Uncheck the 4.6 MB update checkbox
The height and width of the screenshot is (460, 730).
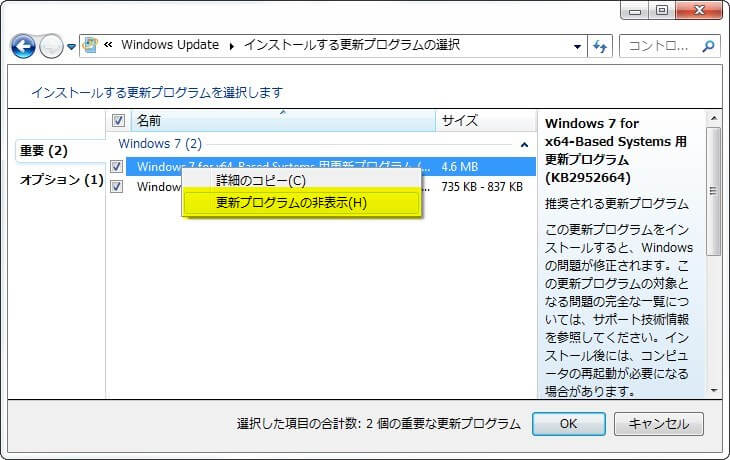[116, 166]
